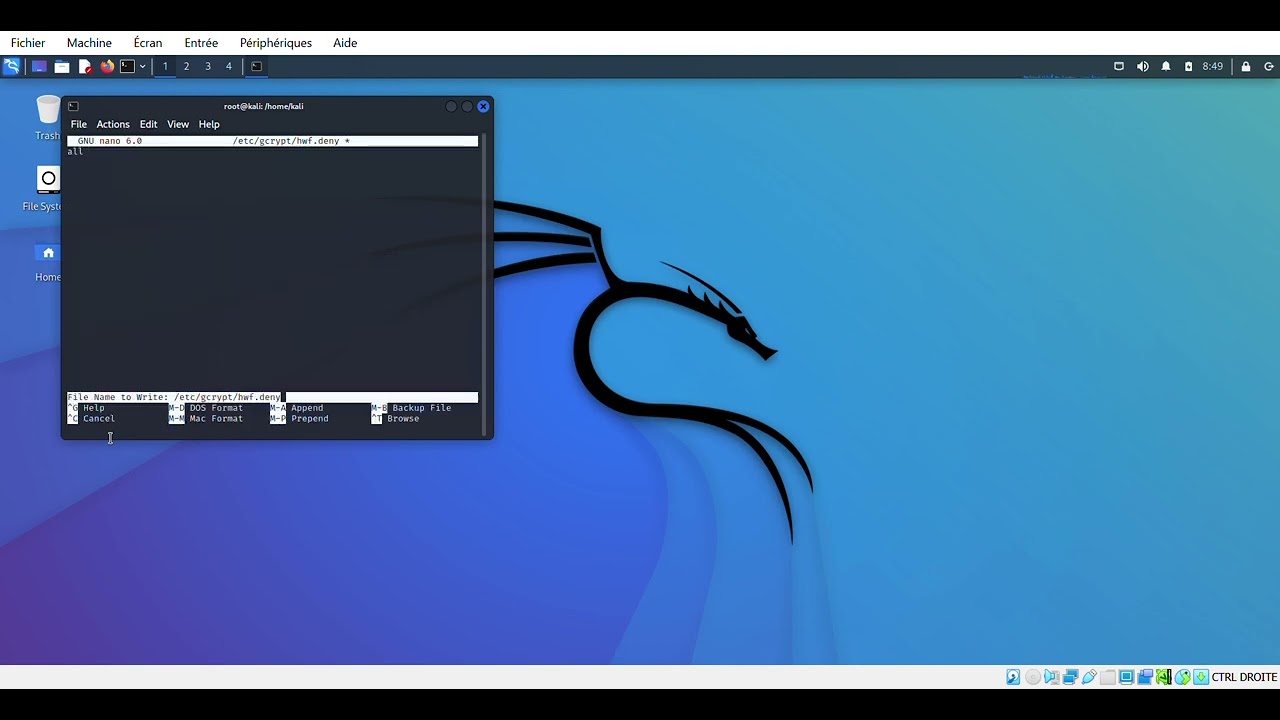Click the VirtualBox keyboard capture arrow icon
This screenshot has width=1280, height=720.
click(x=1201, y=677)
